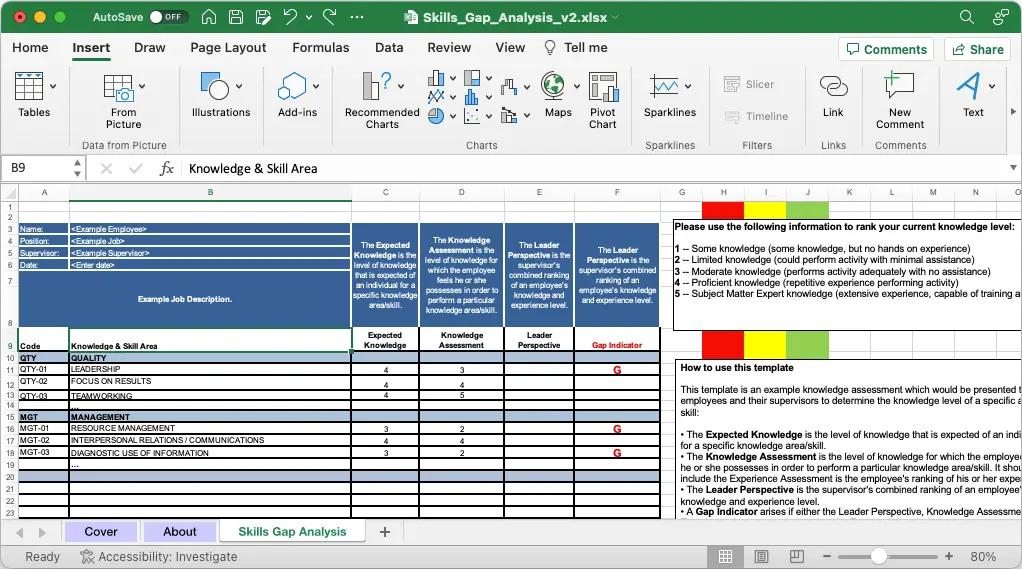Click the Tell me search box
Image resolution: width=1022 pixels, height=569 pixels.
coord(576,48)
